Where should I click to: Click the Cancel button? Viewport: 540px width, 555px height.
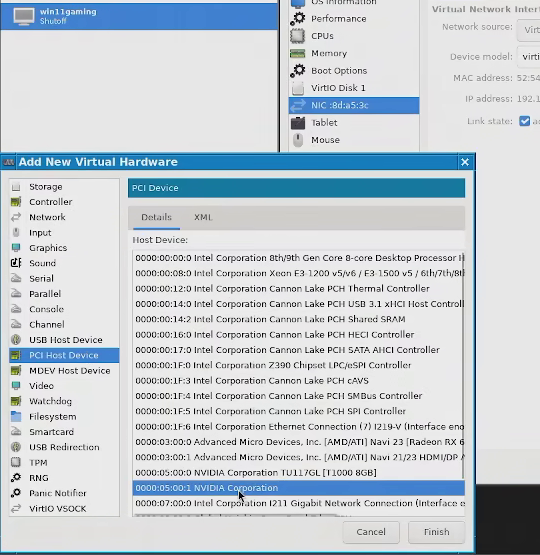[x=371, y=532]
